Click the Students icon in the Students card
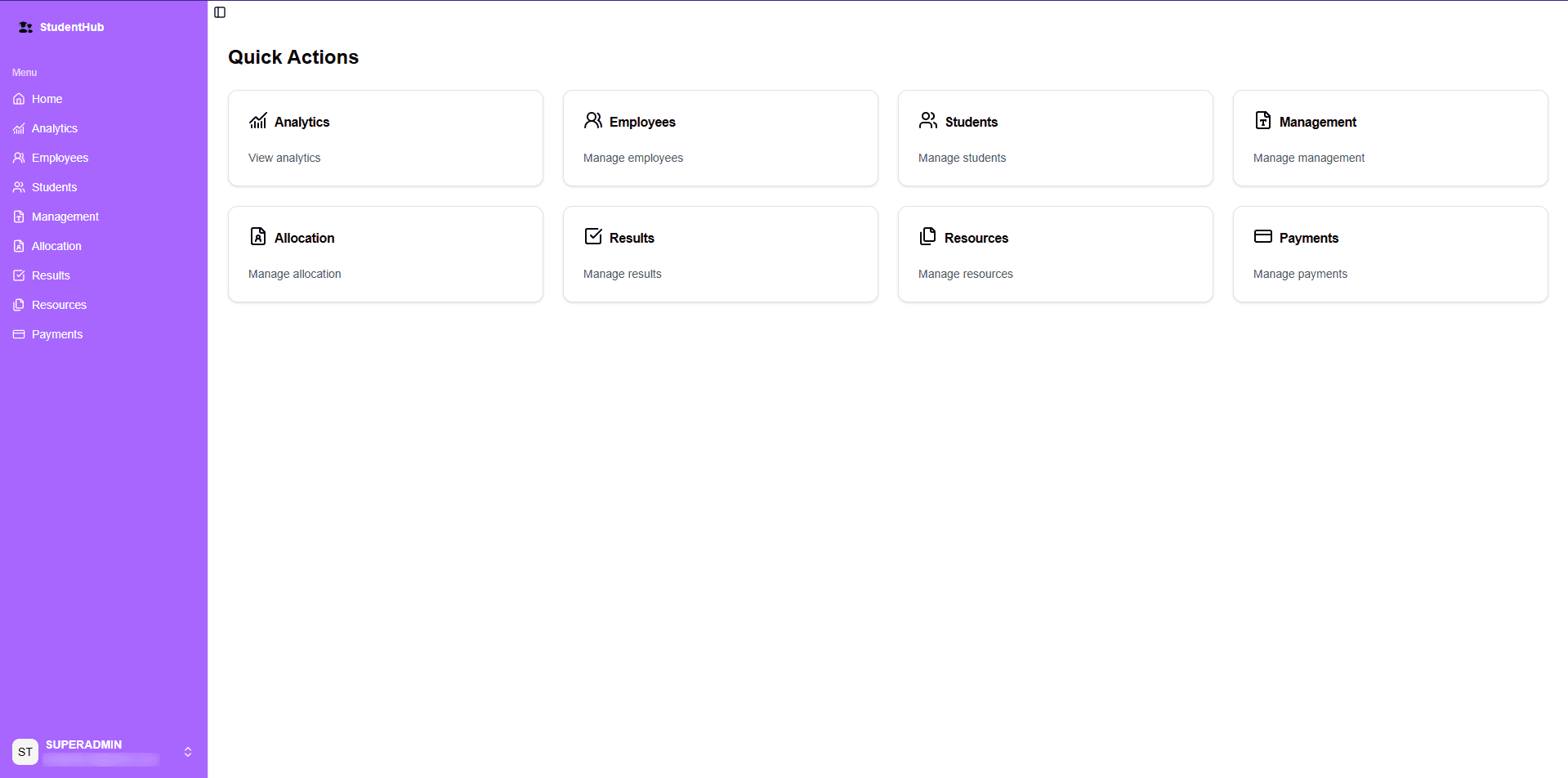The width and height of the screenshot is (1568, 778). [x=928, y=119]
